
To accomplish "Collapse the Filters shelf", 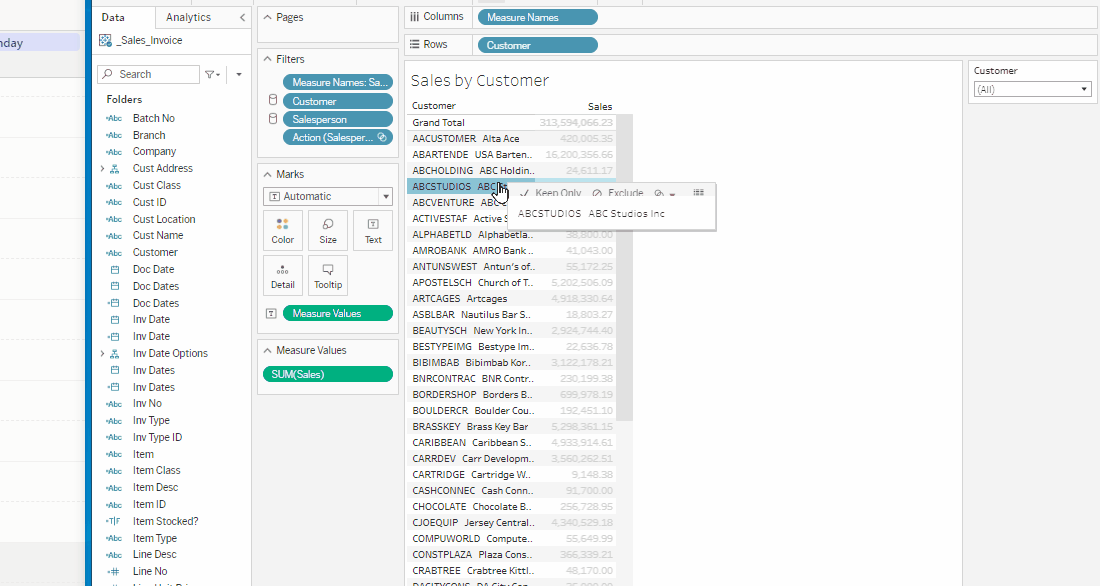I will (267, 59).
